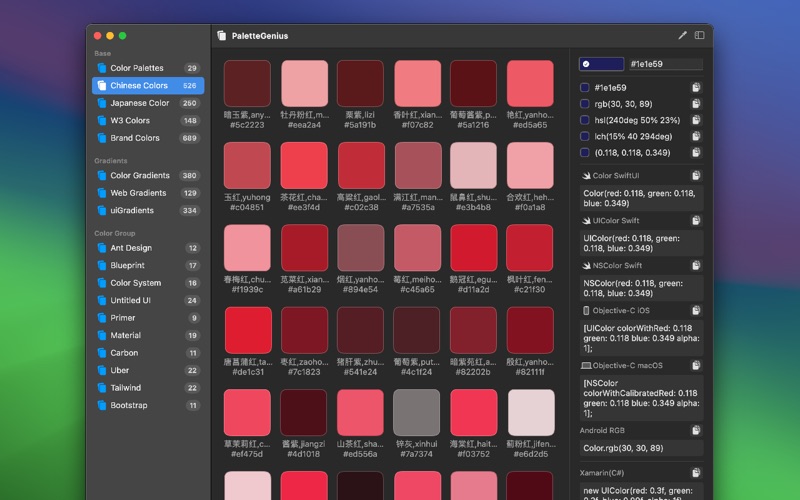Image resolution: width=800 pixels, height=500 pixels.
Task: Copy the UIColor Swift code
Action: click(696, 221)
